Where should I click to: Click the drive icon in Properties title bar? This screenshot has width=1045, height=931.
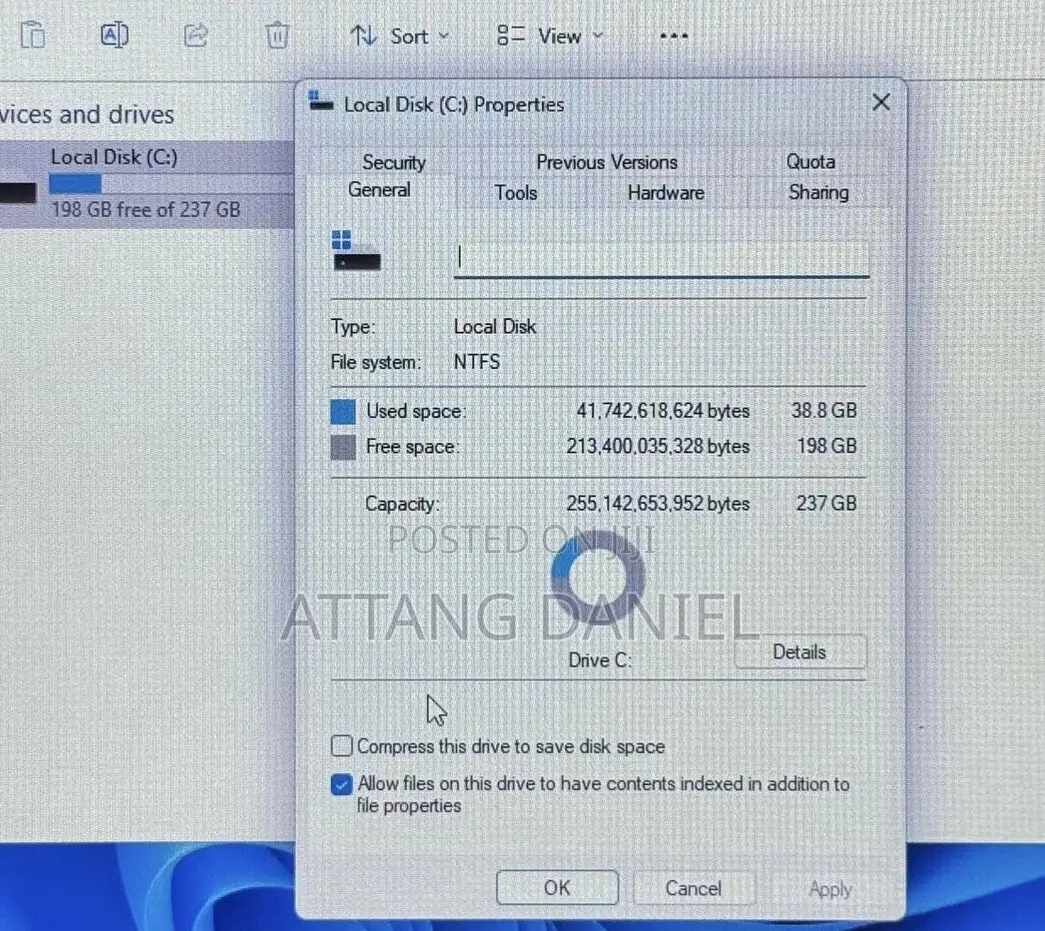click(321, 102)
